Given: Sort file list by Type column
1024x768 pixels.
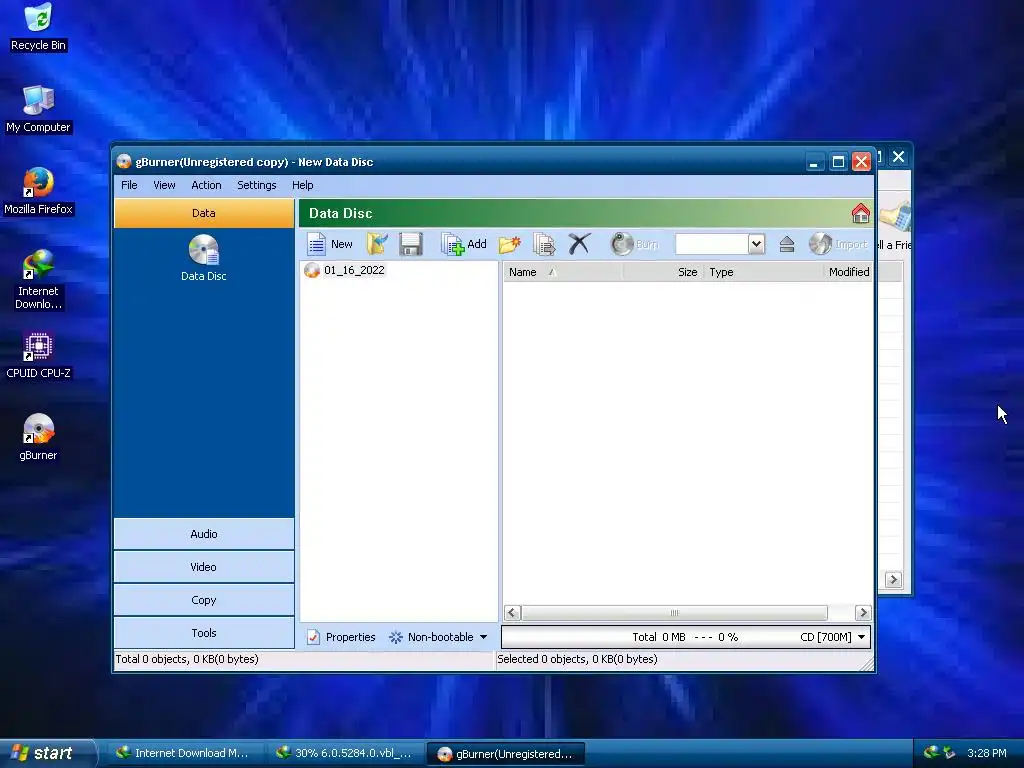Looking at the screenshot, I should pyautogui.click(x=763, y=272).
